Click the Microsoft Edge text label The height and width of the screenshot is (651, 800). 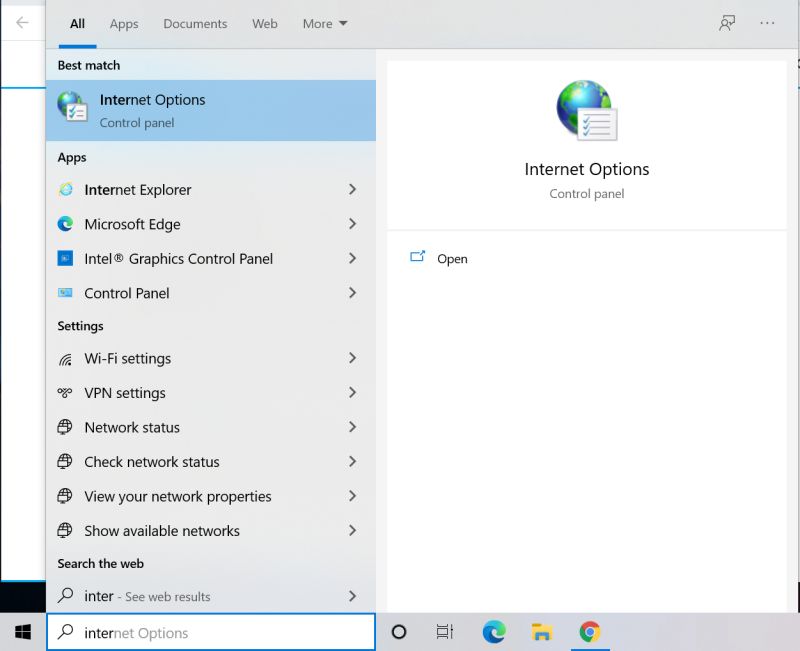click(x=133, y=224)
